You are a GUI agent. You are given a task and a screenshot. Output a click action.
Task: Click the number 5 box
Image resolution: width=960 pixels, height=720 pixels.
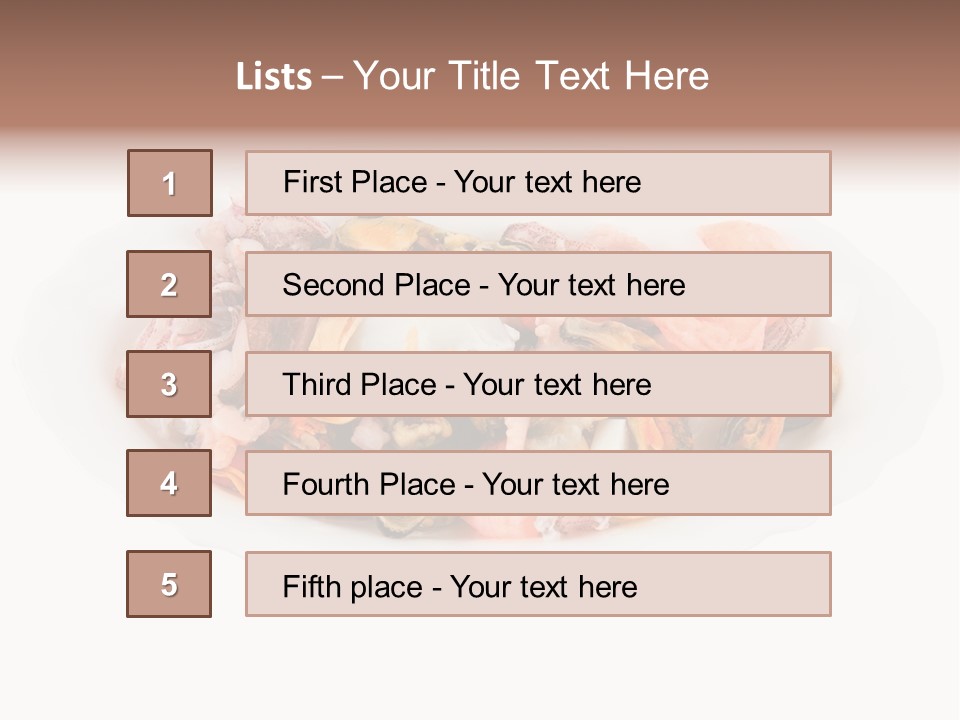coord(169,584)
